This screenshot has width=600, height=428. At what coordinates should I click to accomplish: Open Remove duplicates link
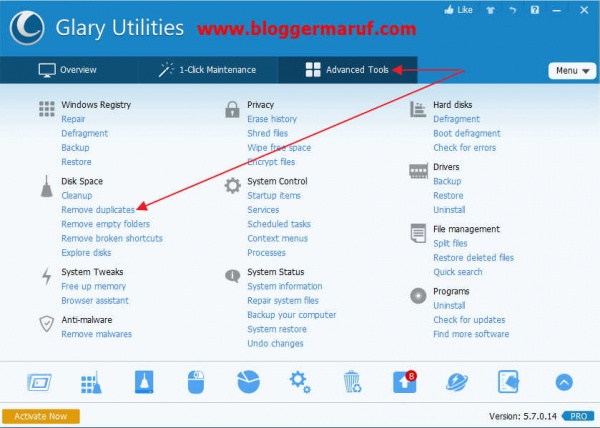click(x=98, y=210)
